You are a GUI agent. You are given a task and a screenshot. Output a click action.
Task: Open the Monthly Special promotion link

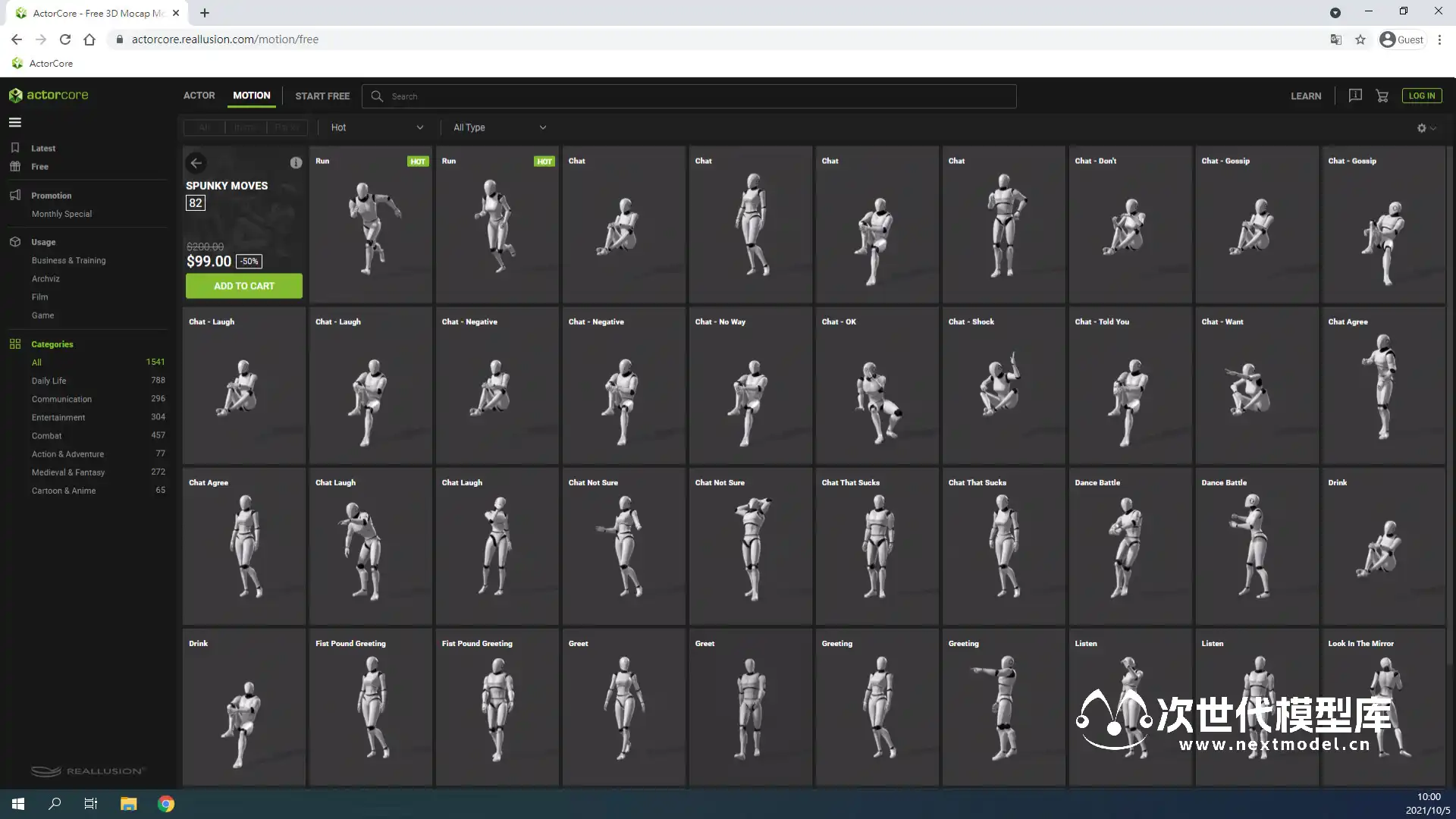61,214
